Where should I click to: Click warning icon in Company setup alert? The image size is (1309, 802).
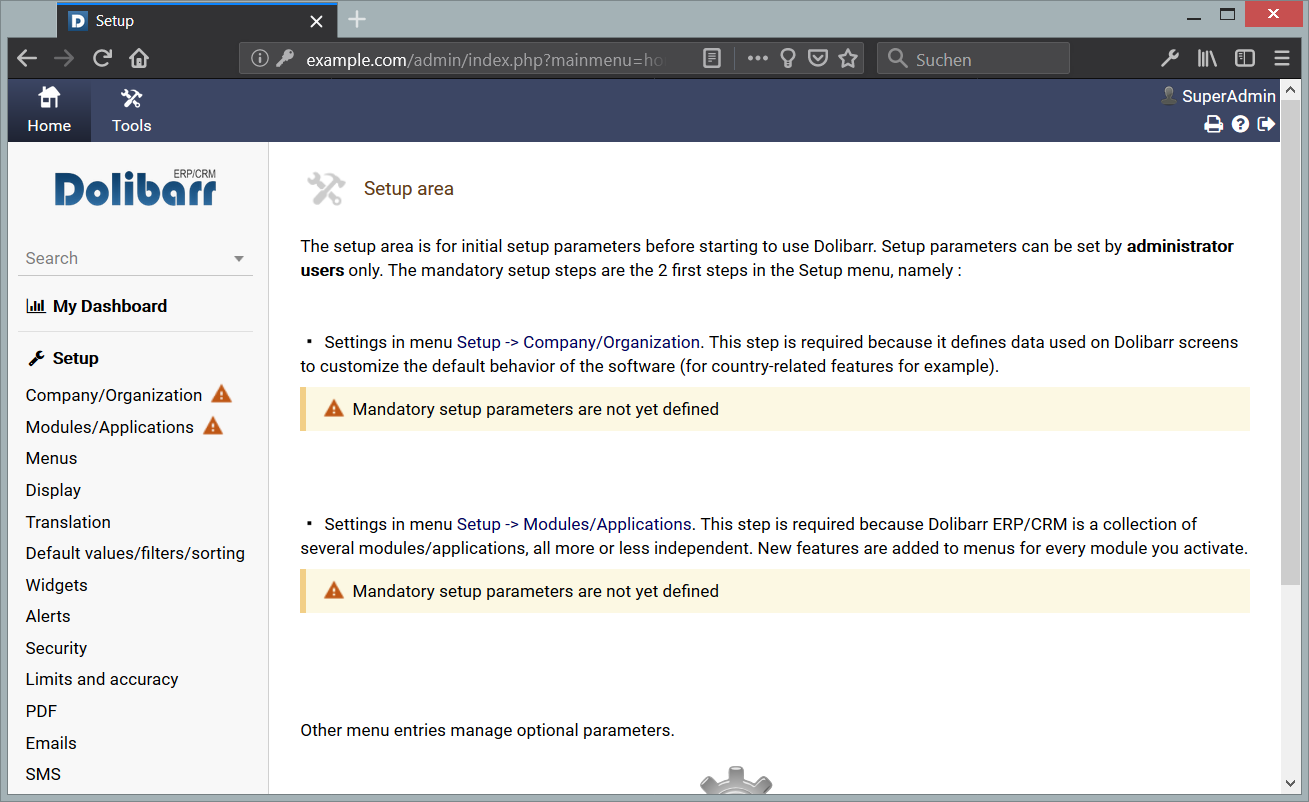click(x=334, y=408)
